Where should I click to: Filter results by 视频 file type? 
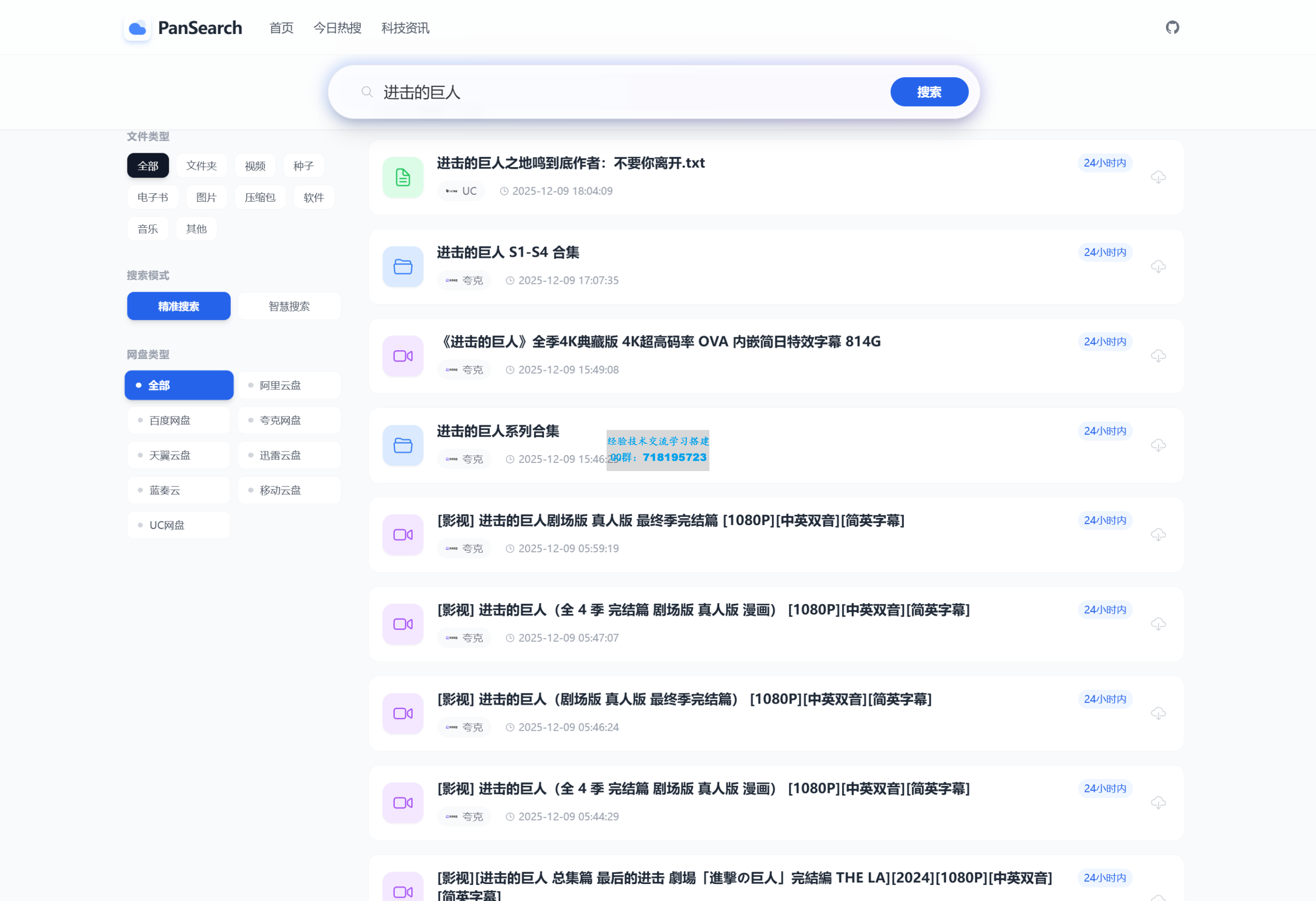pyautogui.click(x=255, y=166)
